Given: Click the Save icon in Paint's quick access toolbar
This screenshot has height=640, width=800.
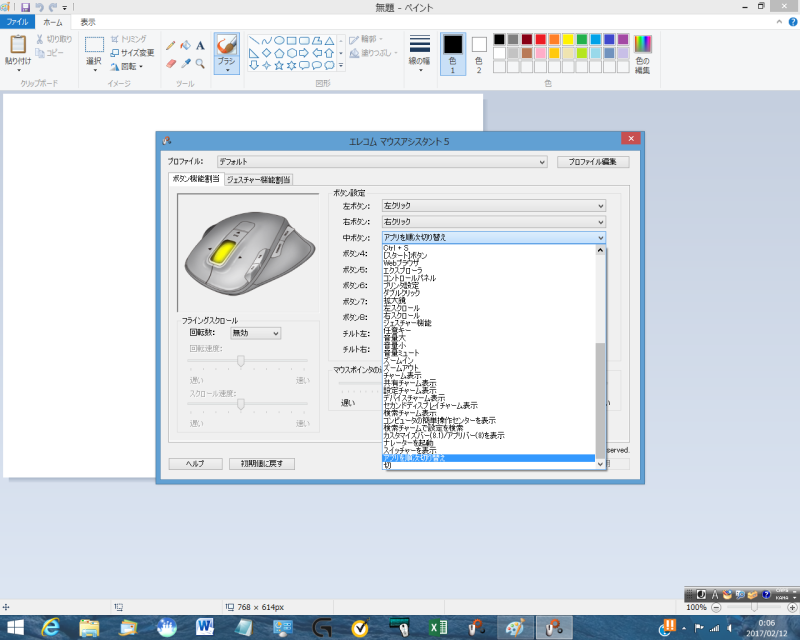Looking at the screenshot, I should point(25,7).
